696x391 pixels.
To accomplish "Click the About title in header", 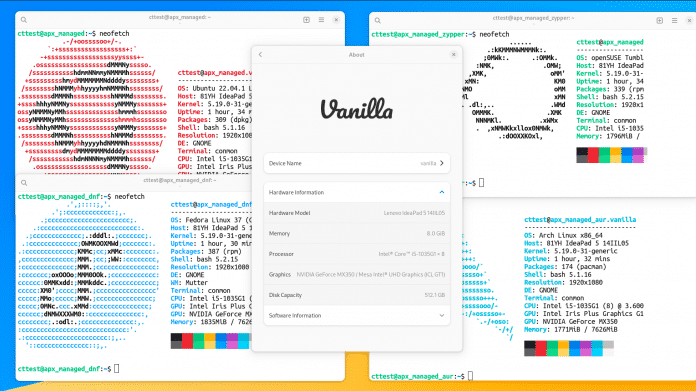I will pyautogui.click(x=356, y=55).
